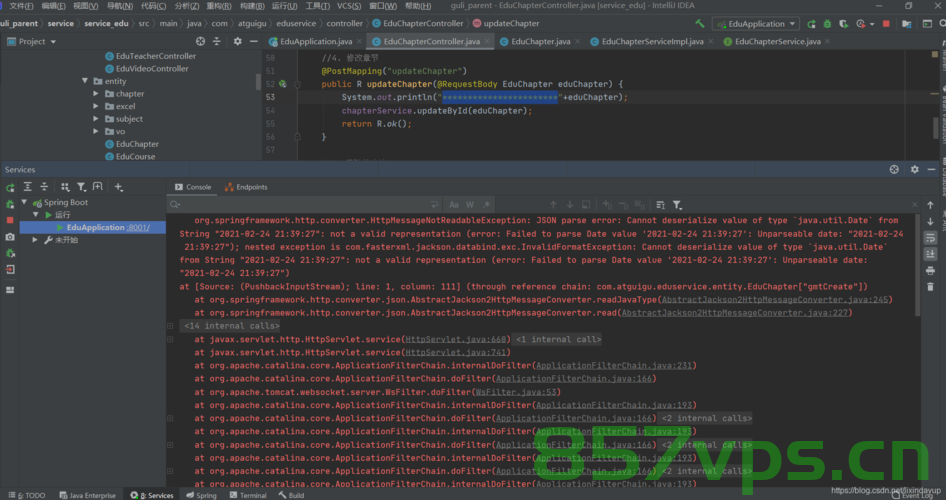Image resolution: width=946 pixels, height=500 pixels.
Task: Click the console search input field
Action: pos(305,205)
